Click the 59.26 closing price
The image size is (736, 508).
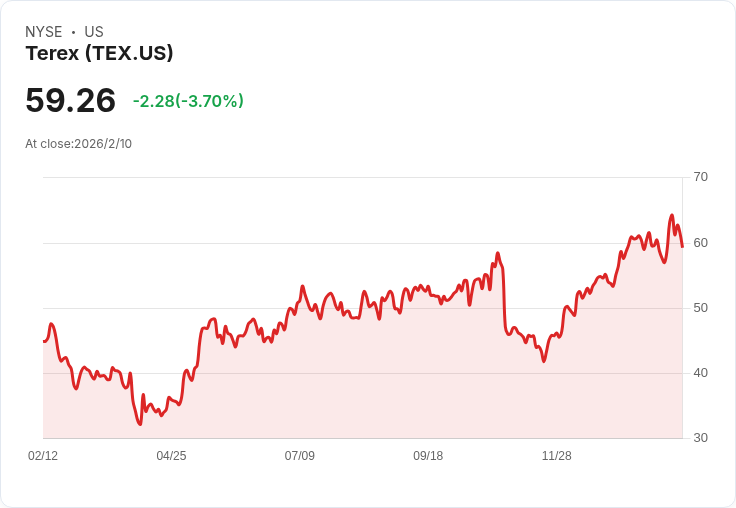click(70, 100)
